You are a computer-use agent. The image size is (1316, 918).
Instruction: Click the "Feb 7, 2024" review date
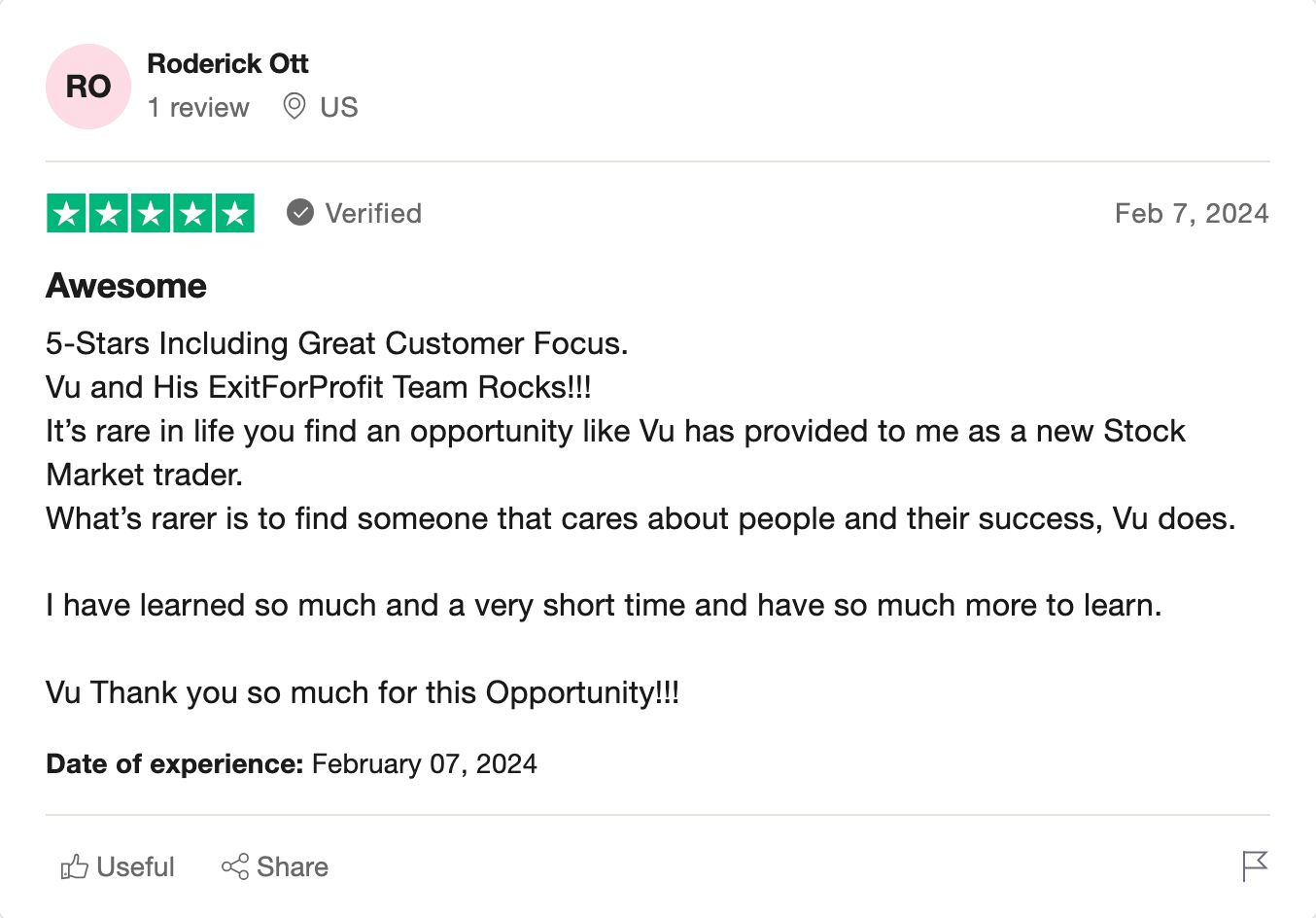1192,213
